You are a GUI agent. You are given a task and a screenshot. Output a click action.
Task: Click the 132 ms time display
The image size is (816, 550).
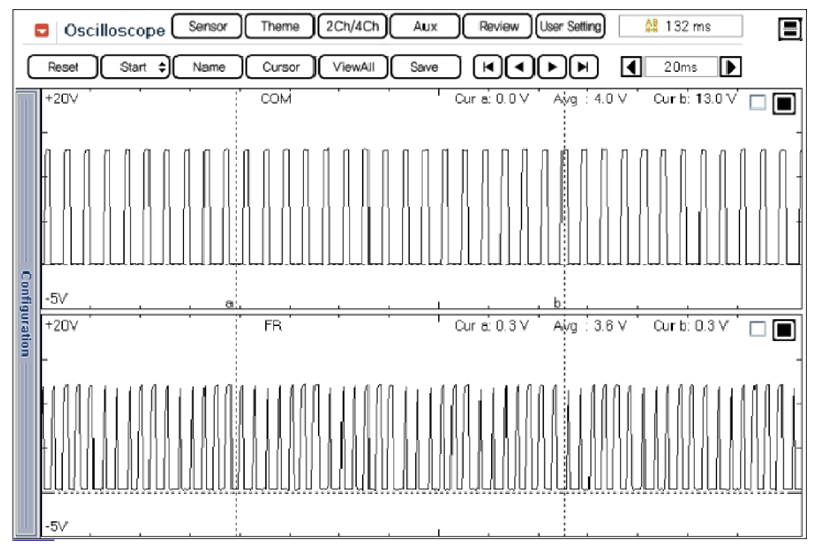680,27
